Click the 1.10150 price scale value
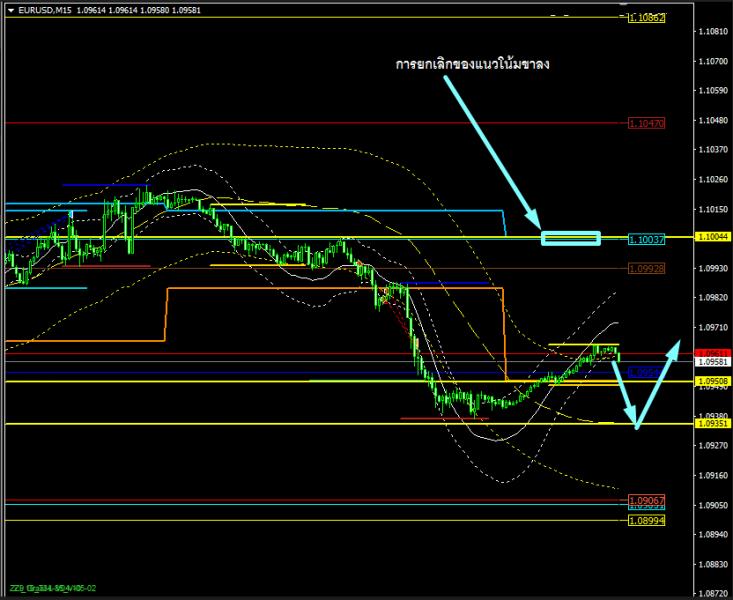The height and width of the screenshot is (600, 733). coord(713,209)
